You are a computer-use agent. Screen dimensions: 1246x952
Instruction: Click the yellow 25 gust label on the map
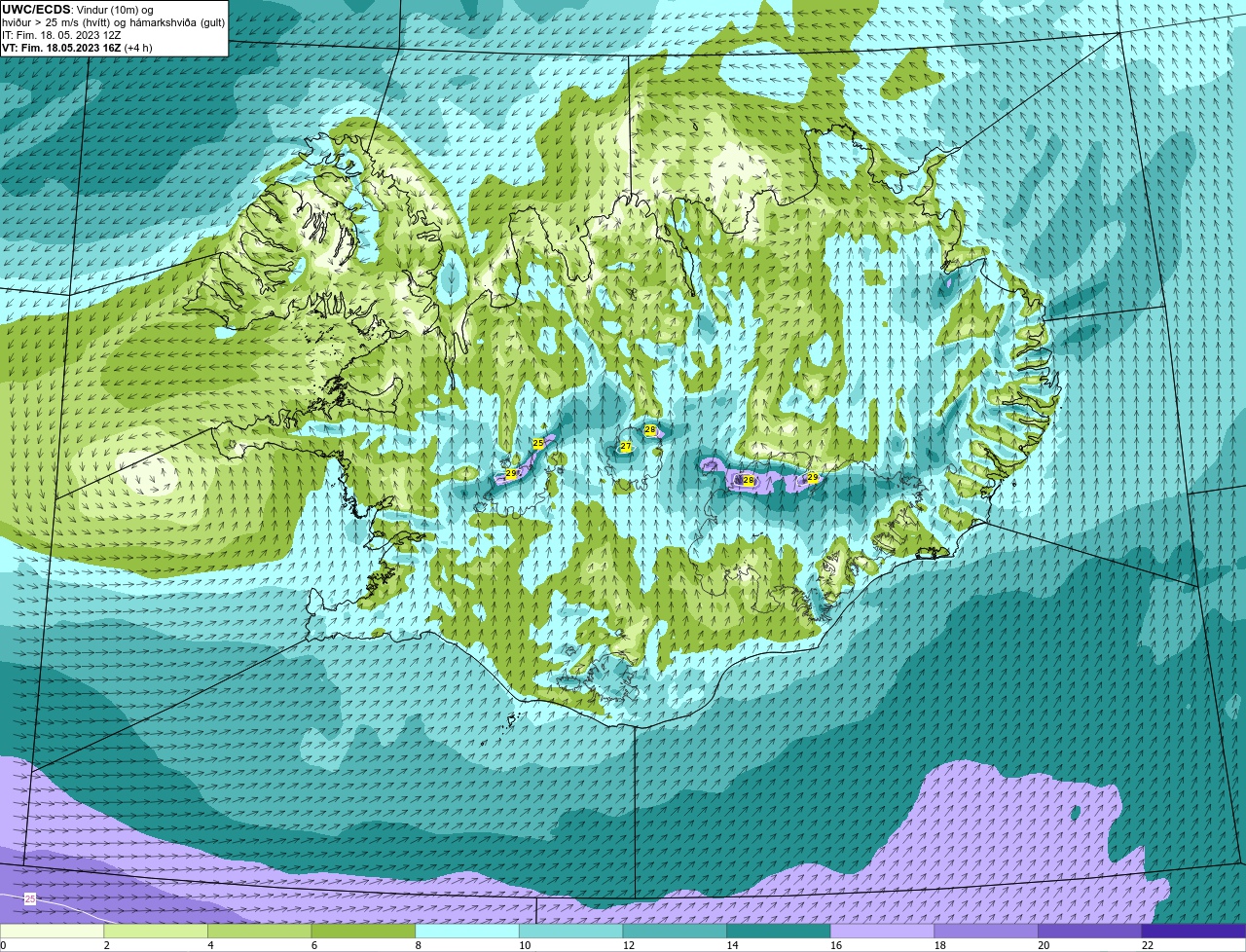tap(537, 443)
